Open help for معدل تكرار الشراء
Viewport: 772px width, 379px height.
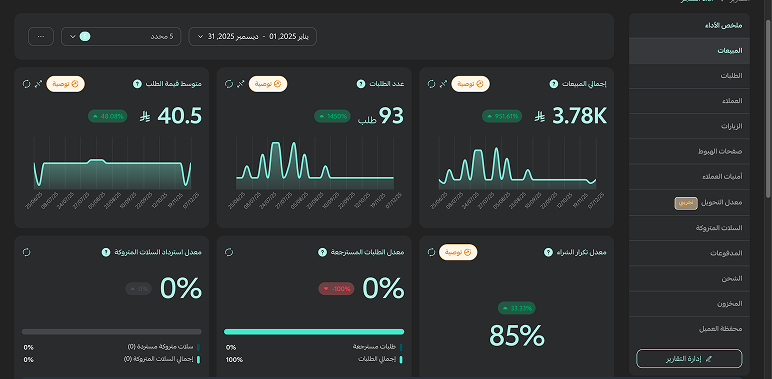(x=548, y=253)
